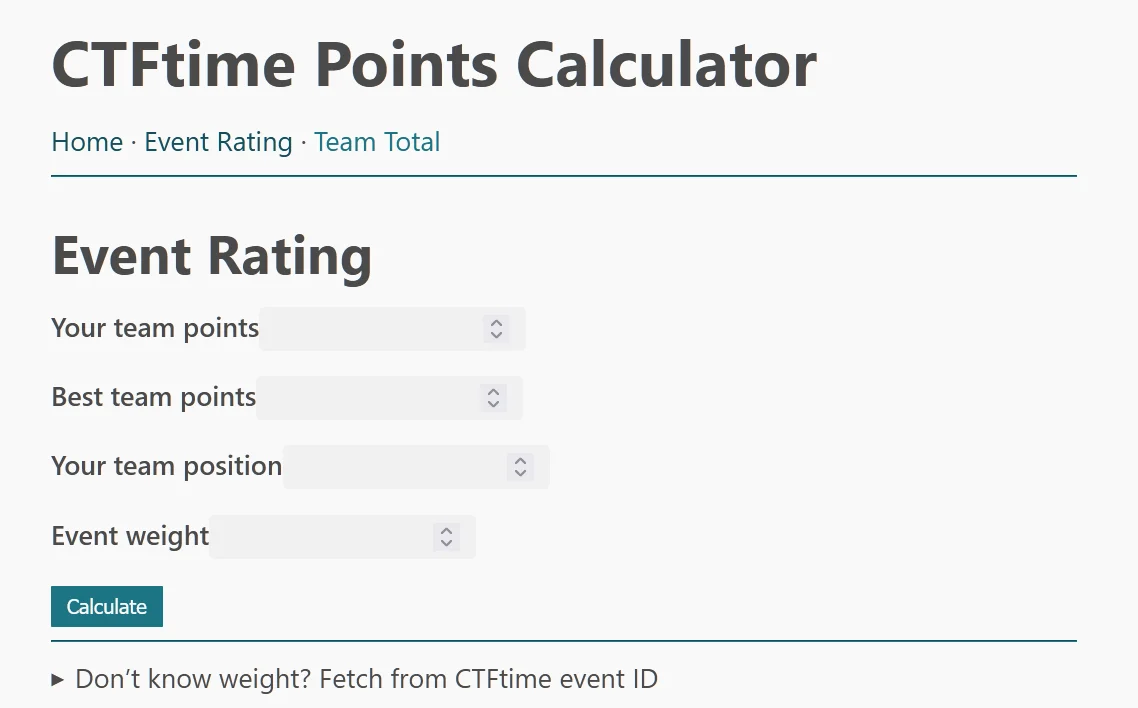Viewport: 1138px width, 708px height.
Task: Expand the Don't know weight section
Action: (366, 680)
